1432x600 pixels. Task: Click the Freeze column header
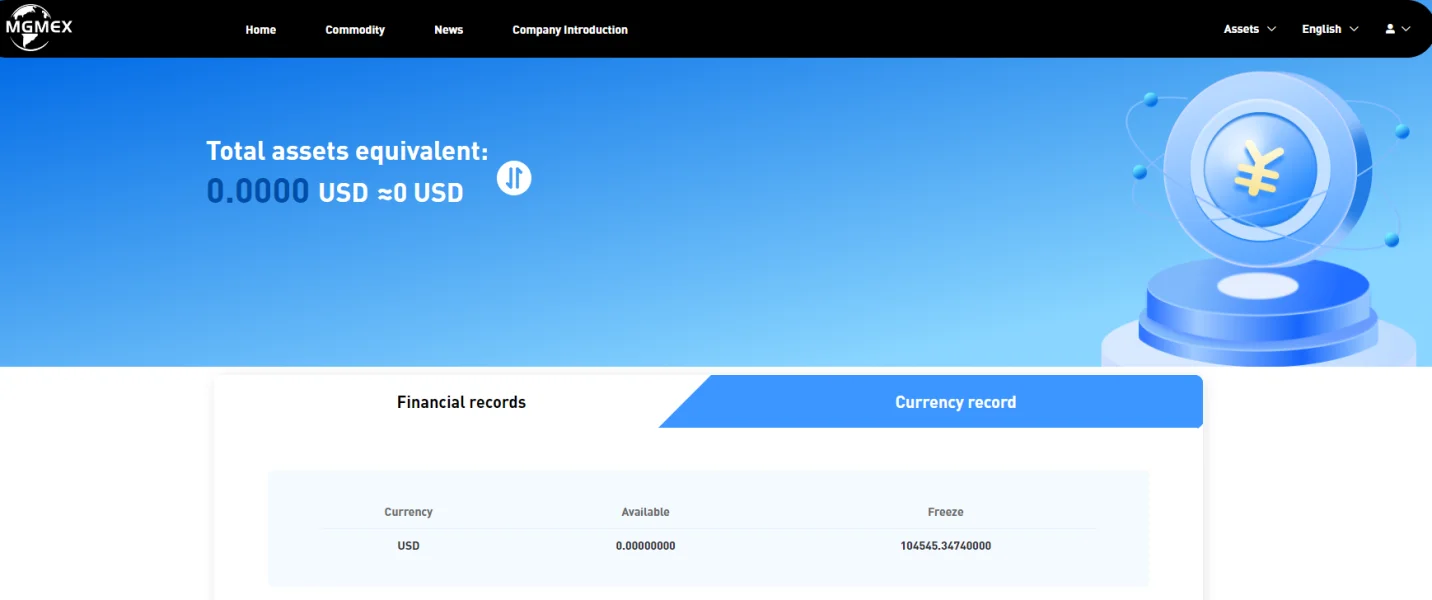(945, 512)
